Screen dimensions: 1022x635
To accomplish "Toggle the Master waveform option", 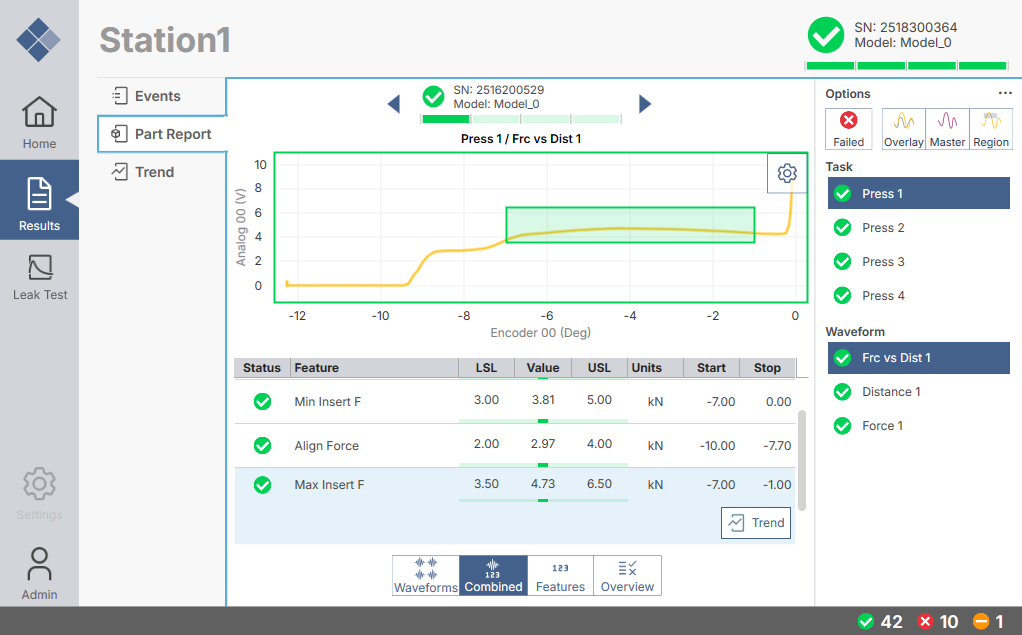I will tap(947, 129).
